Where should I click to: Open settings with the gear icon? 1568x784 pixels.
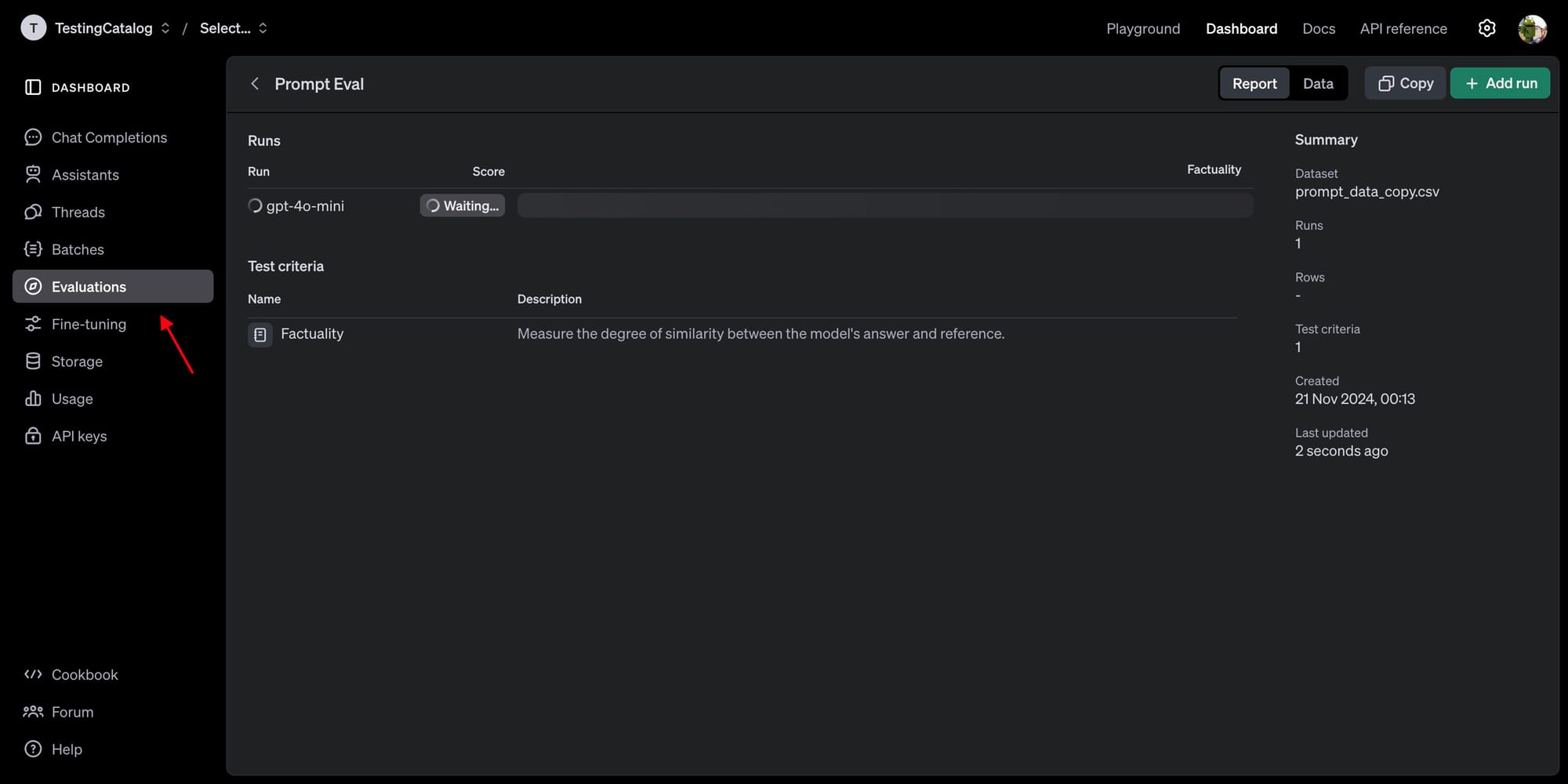tap(1486, 28)
